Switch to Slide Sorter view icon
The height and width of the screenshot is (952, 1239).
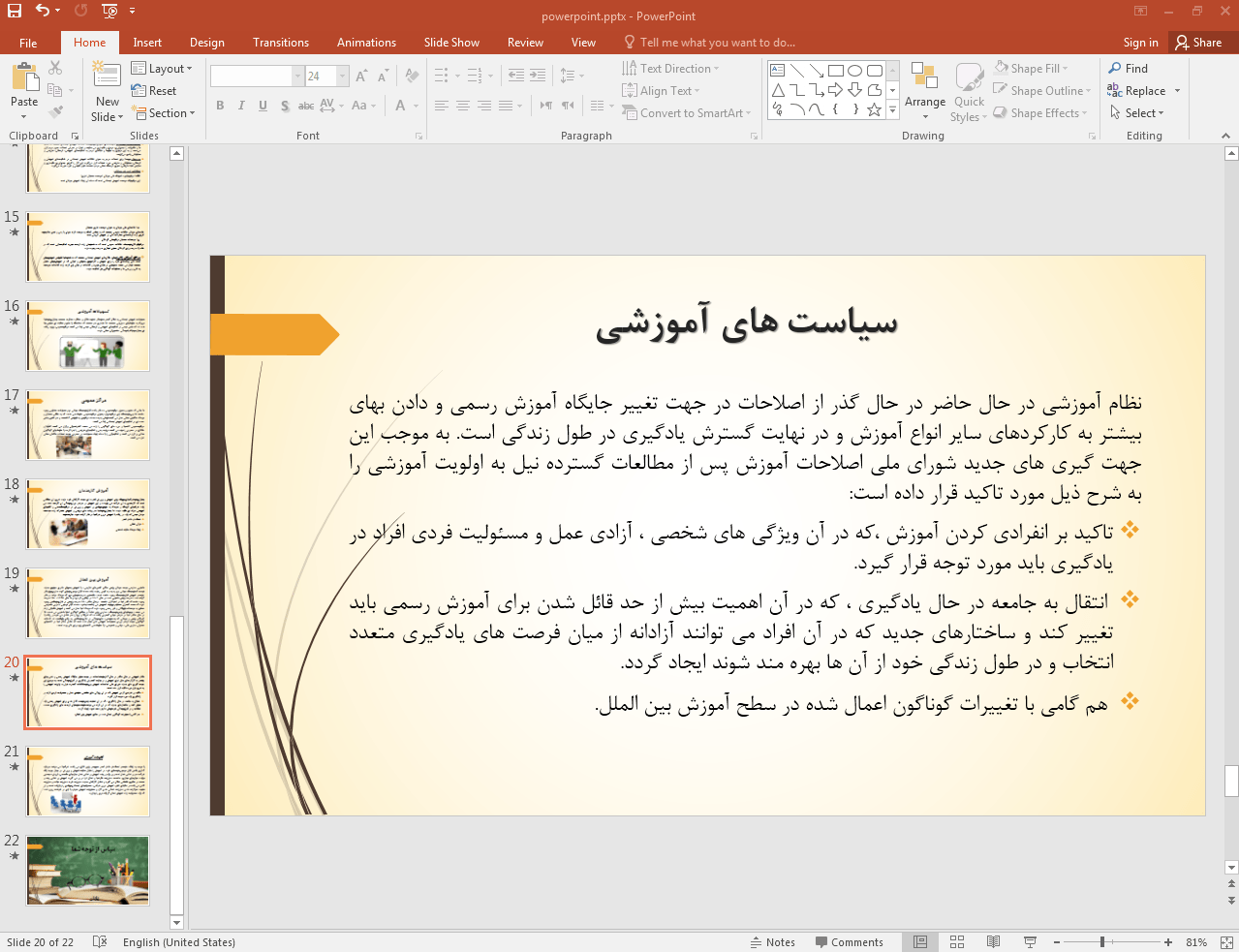point(957,942)
